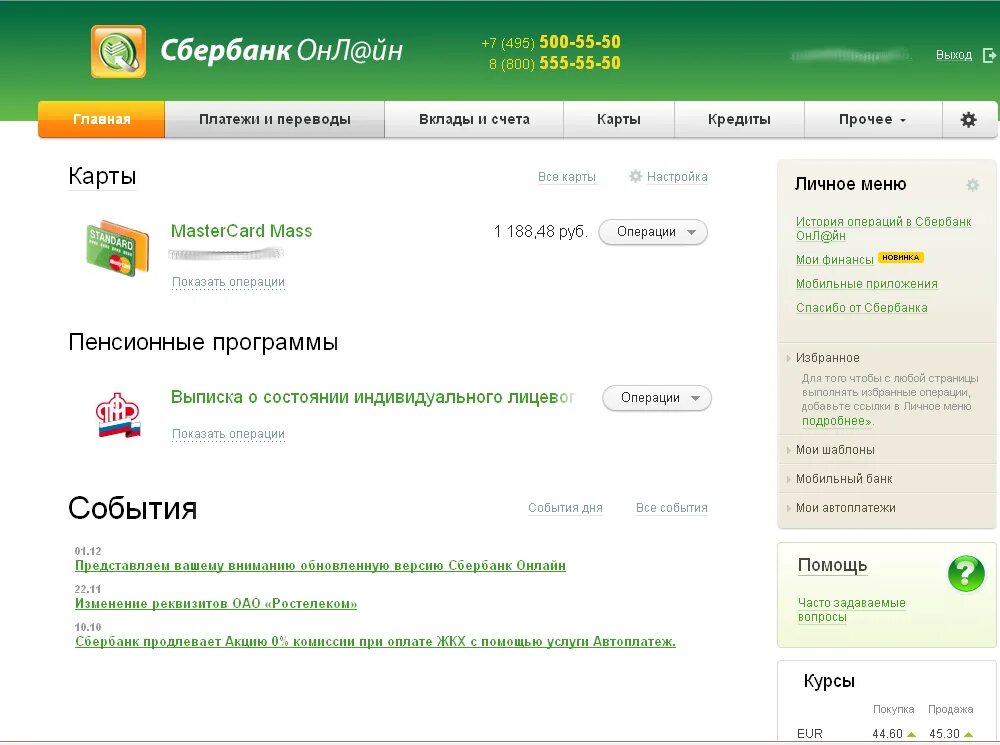Click the Мои финансы link
Viewport: 1000px width, 745px height.
834,260
